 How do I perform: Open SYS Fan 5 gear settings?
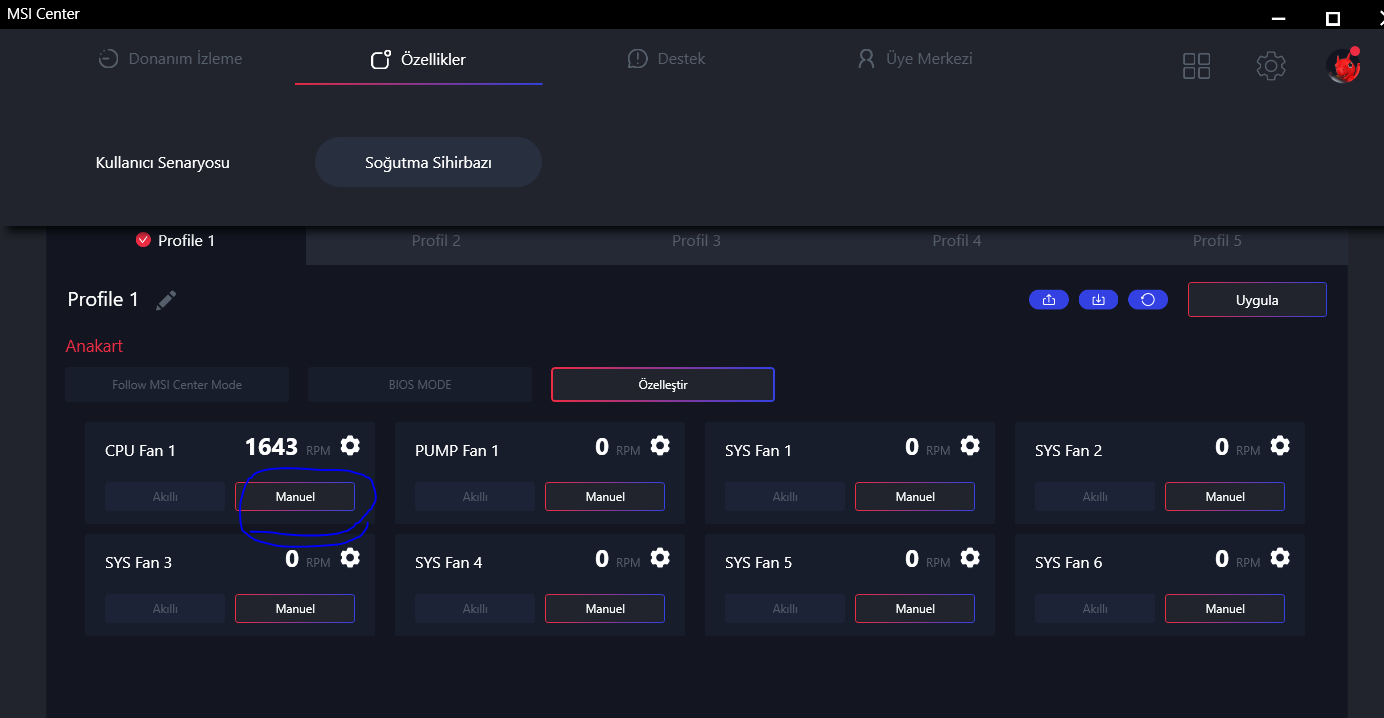coord(970,558)
